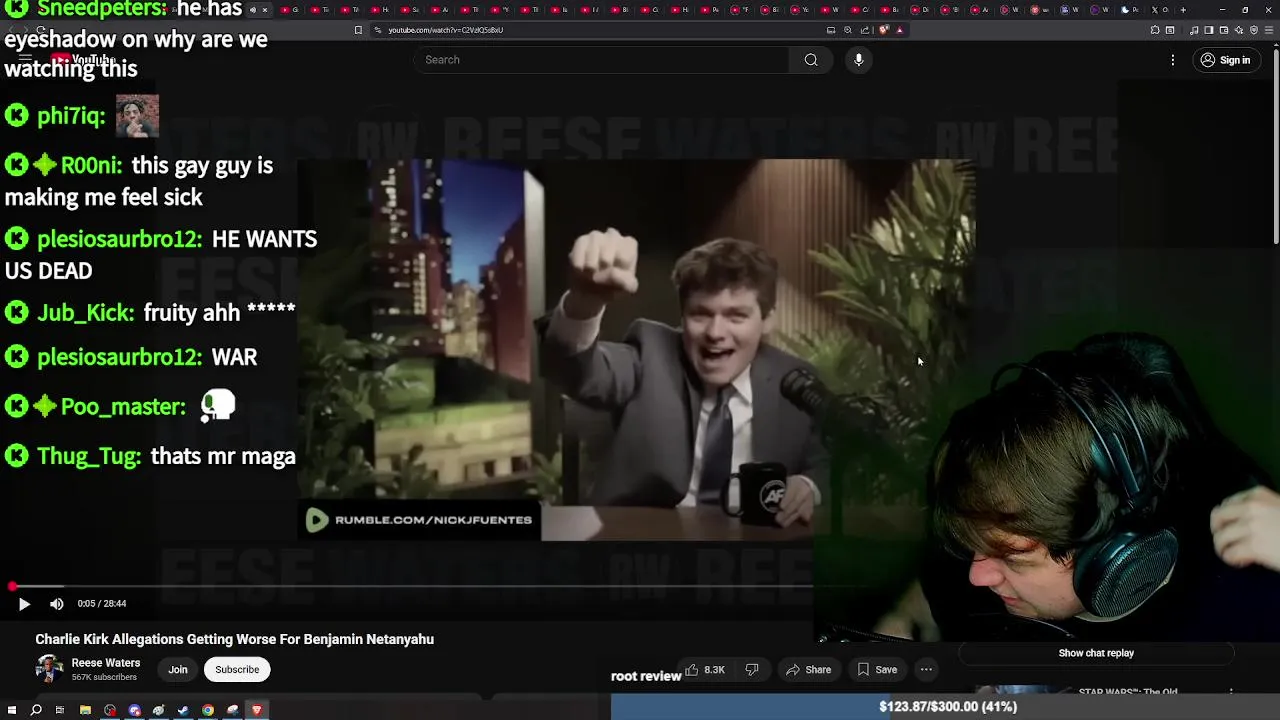
Task: Open Google Chrome from taskbar
Action: [x=208, y=710]
